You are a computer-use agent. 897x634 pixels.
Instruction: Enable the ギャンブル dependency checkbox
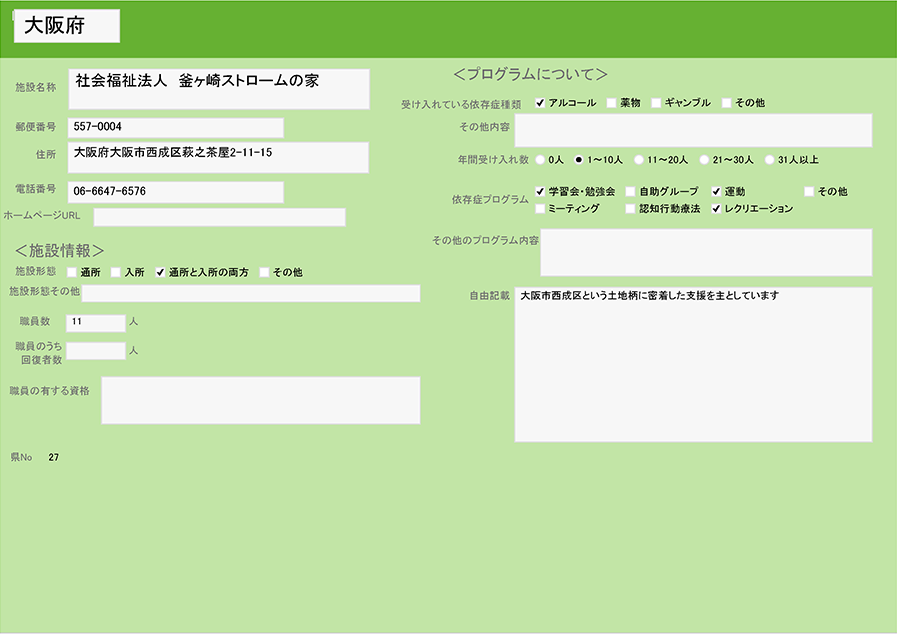coord(656,103)
